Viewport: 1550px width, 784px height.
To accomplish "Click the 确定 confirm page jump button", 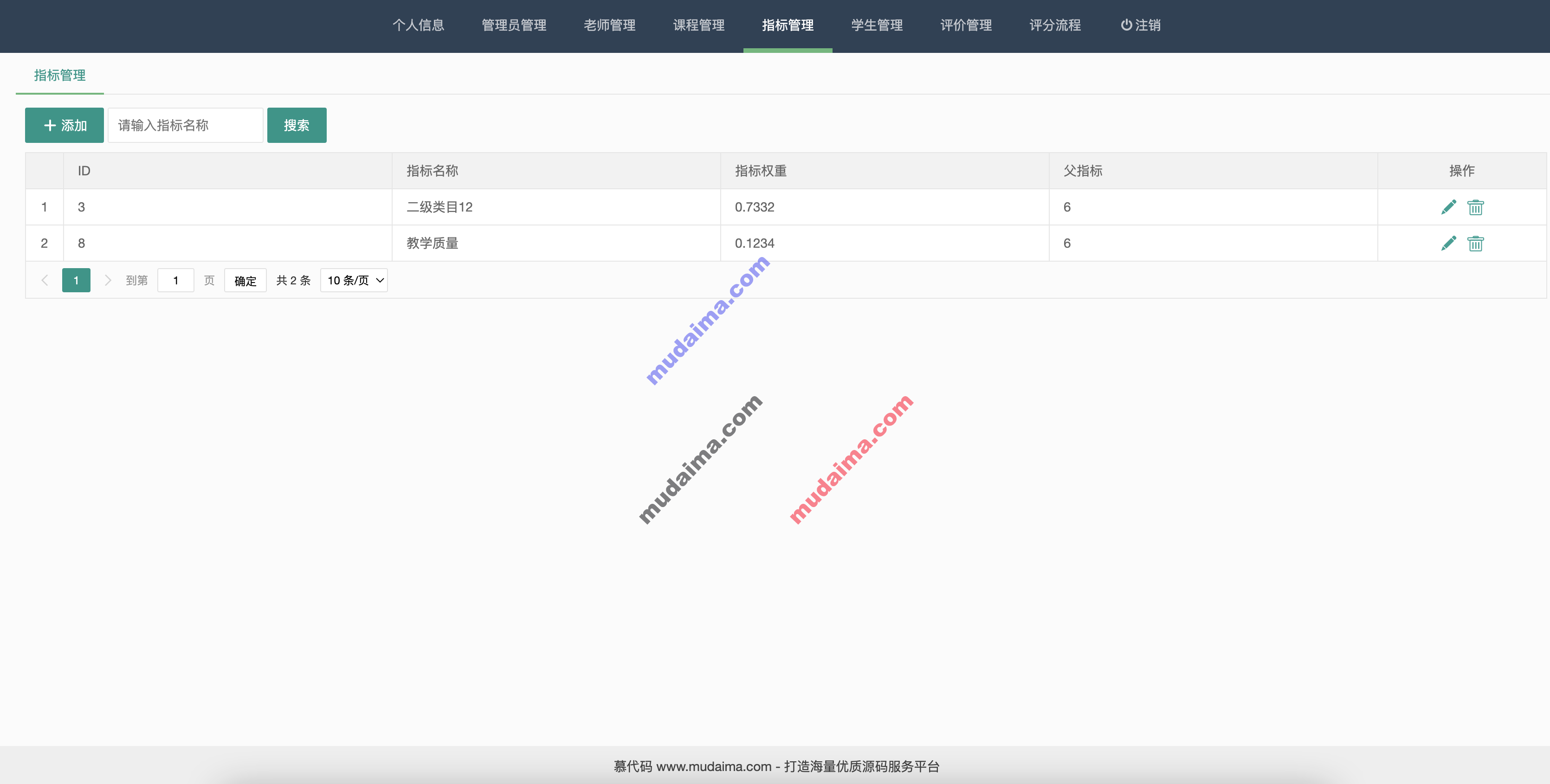I will click(x=245, y=280).
